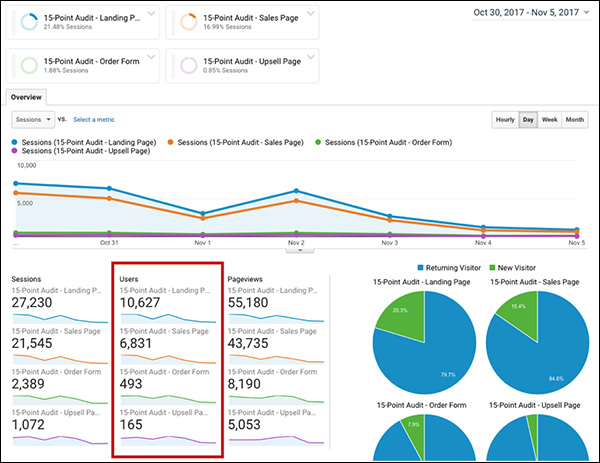Click the Select a metric link
600x463 pixels.
pyautogui.click(x=94, y=119)
